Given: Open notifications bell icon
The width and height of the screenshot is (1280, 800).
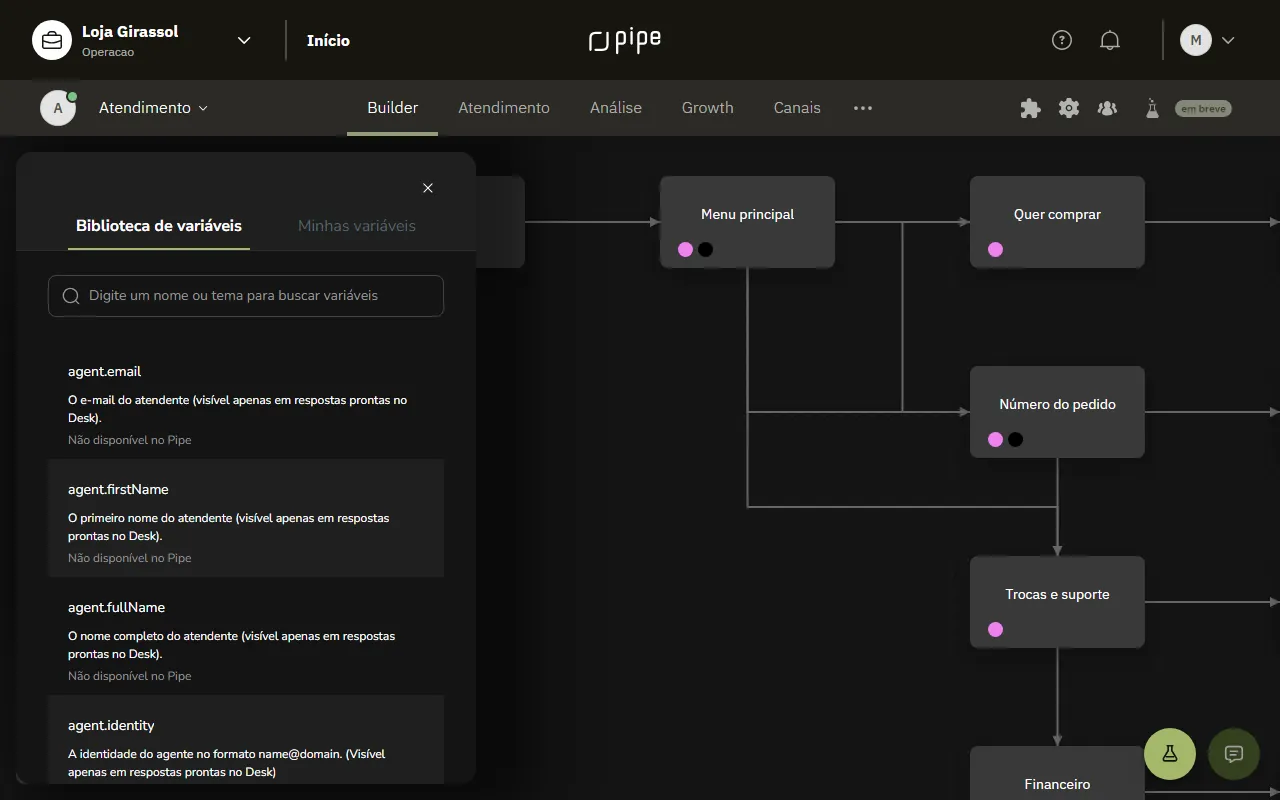Looking at the screenshot, I should 1110,40.
